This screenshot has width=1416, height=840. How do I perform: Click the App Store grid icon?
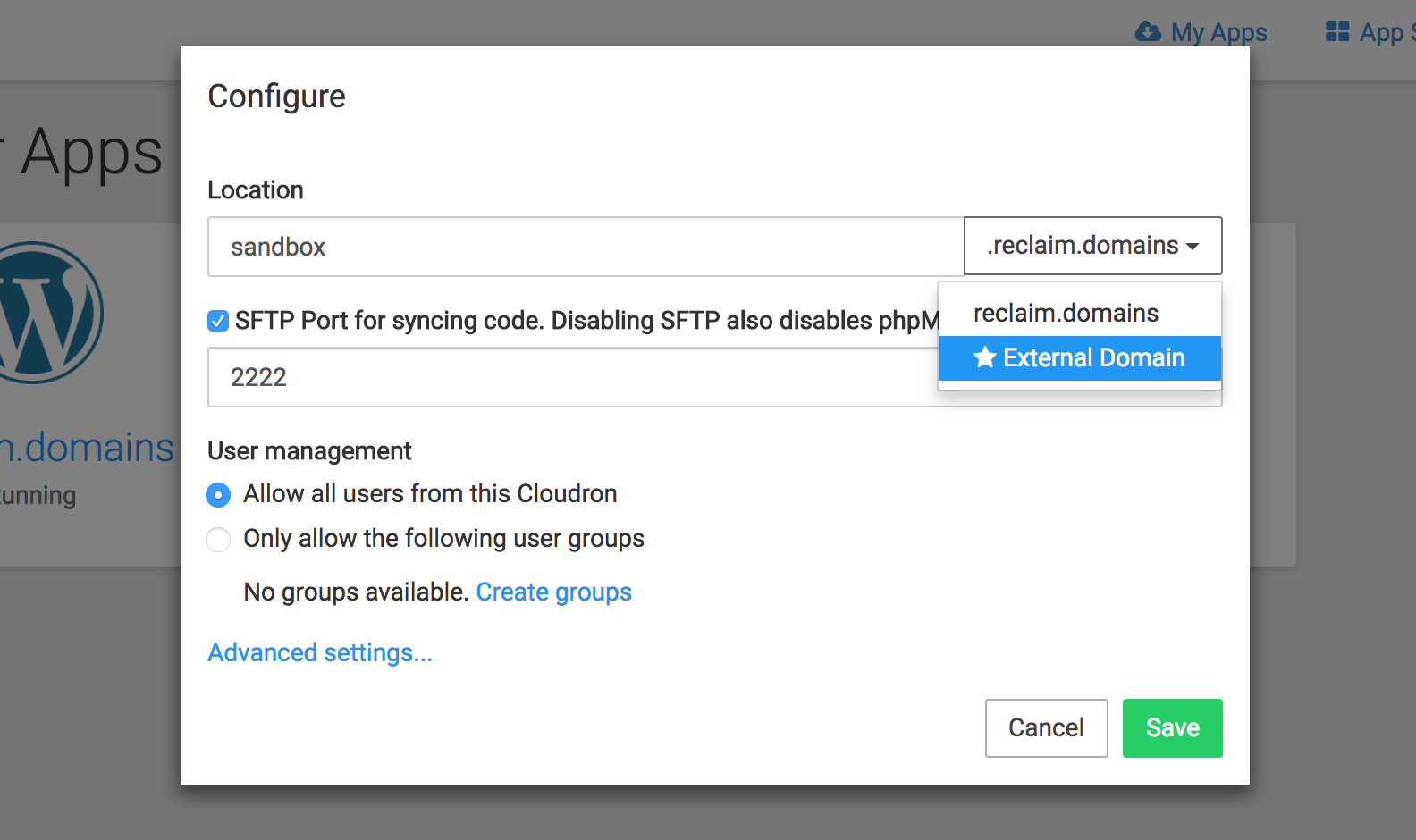(x=1337, y=32)
